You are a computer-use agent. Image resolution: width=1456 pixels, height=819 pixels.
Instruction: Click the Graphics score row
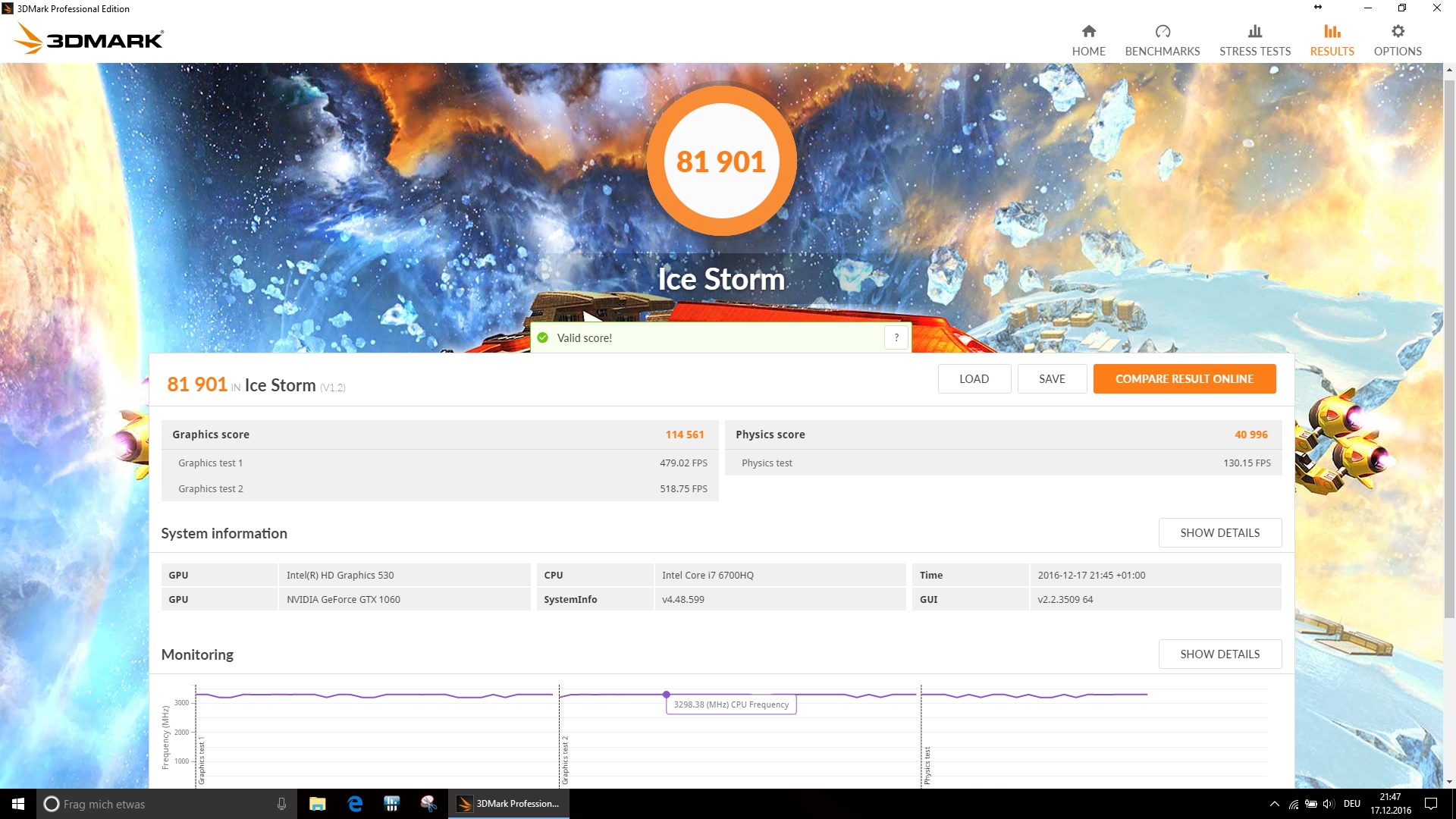(x=439, y=435)
